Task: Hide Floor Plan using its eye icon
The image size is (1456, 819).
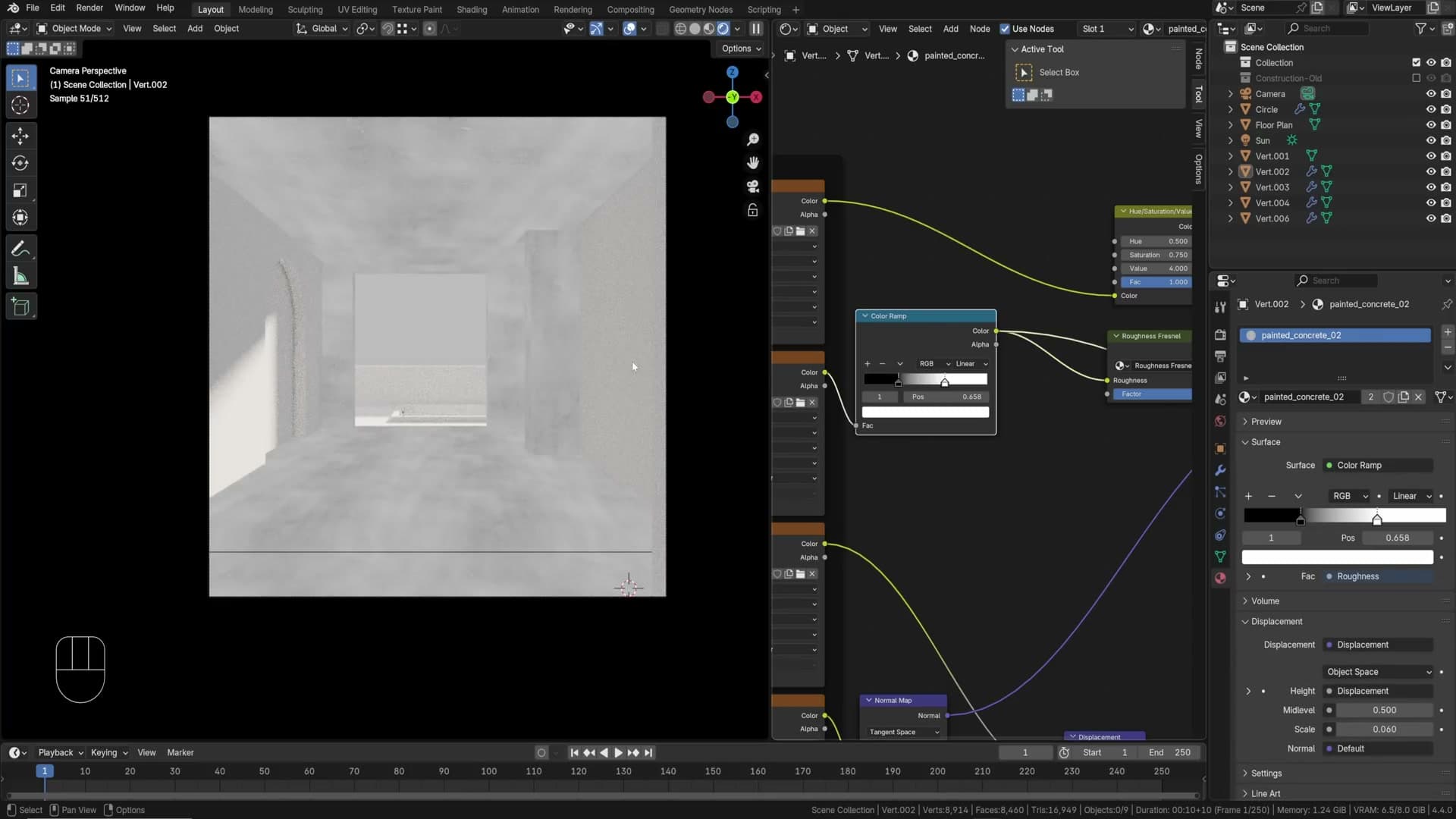Action: pyautogui.click(x=1431, y=125)
